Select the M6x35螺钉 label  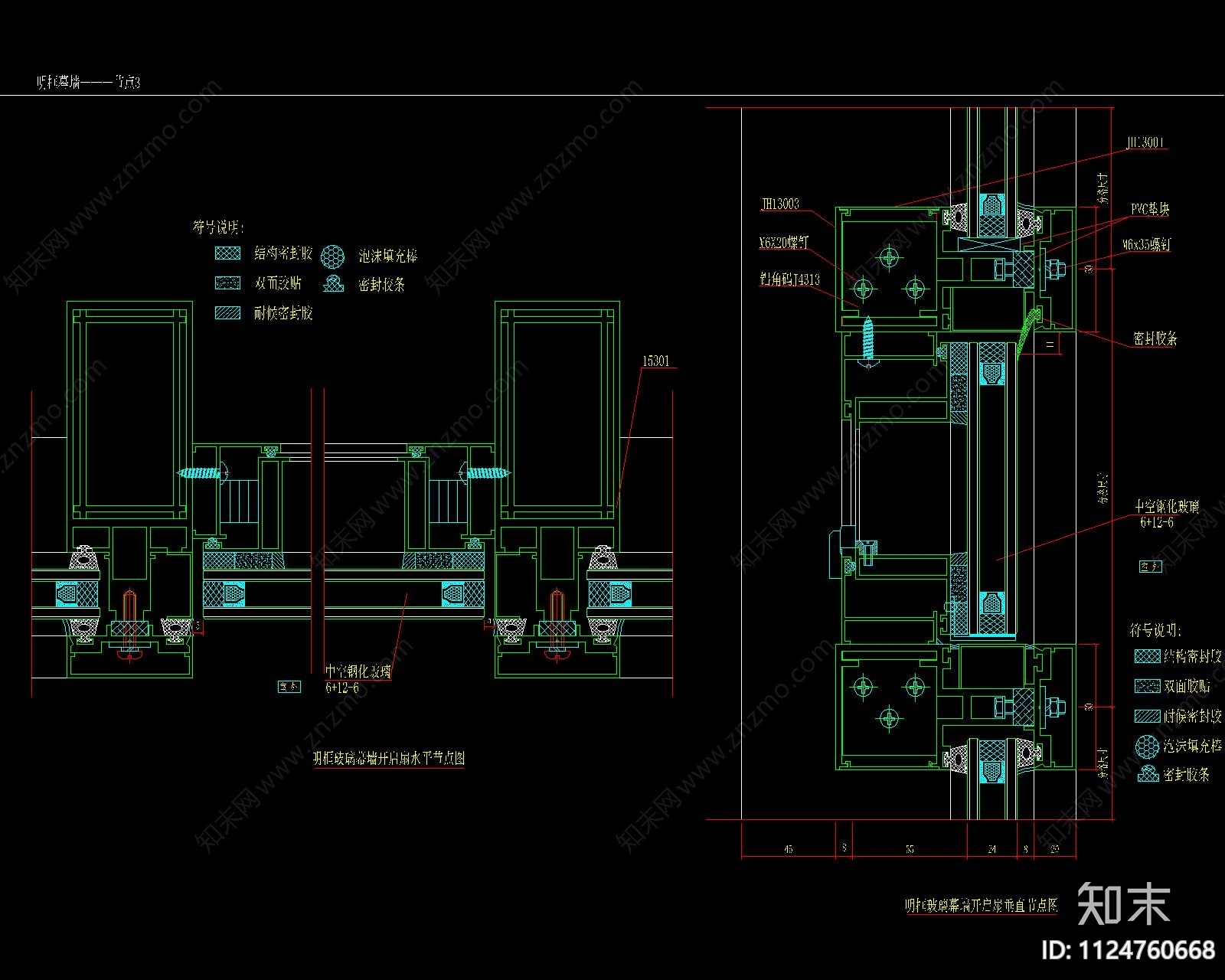(1146, 245)
